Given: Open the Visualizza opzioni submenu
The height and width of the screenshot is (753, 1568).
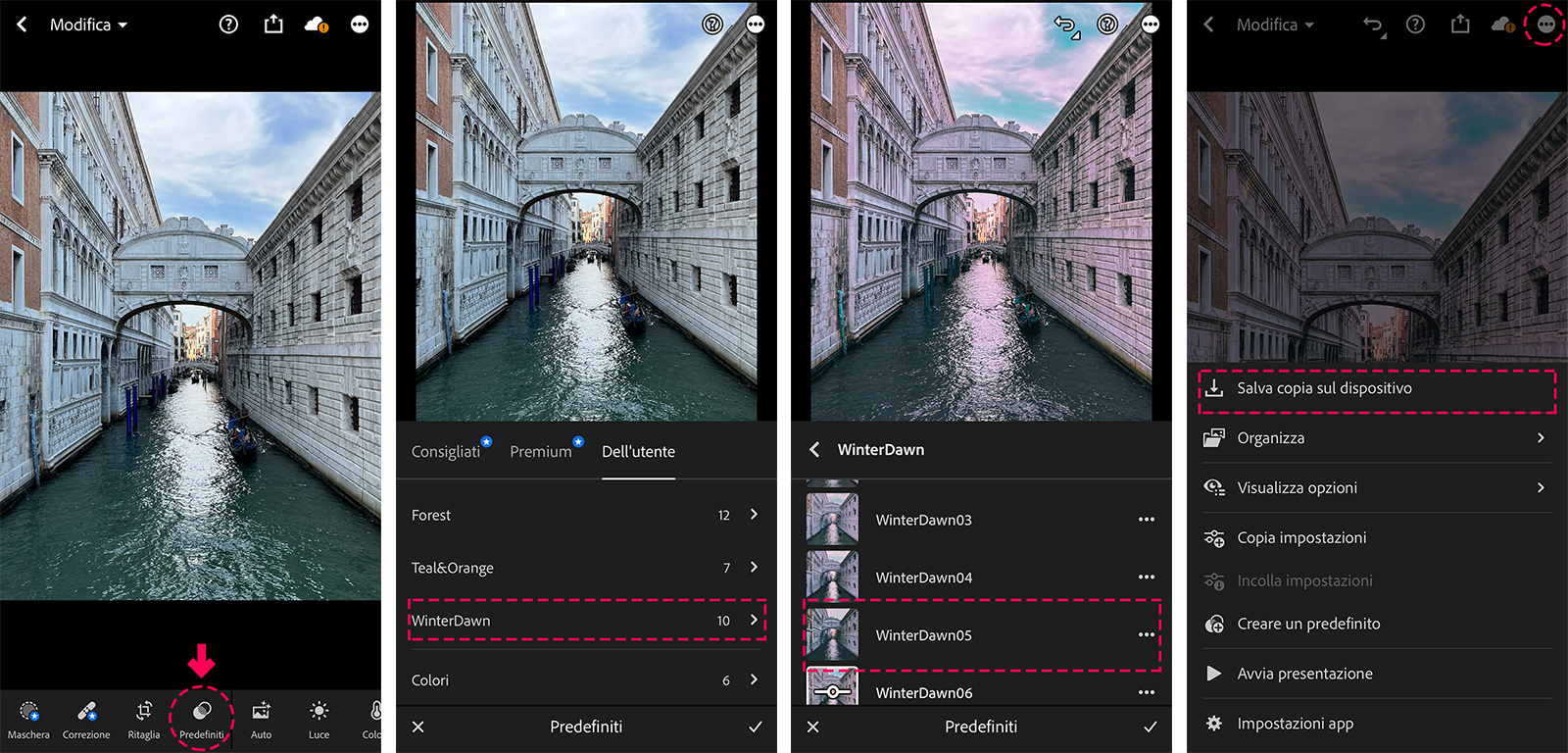Looking at the screenshot, I should [x=1377, y=487].
